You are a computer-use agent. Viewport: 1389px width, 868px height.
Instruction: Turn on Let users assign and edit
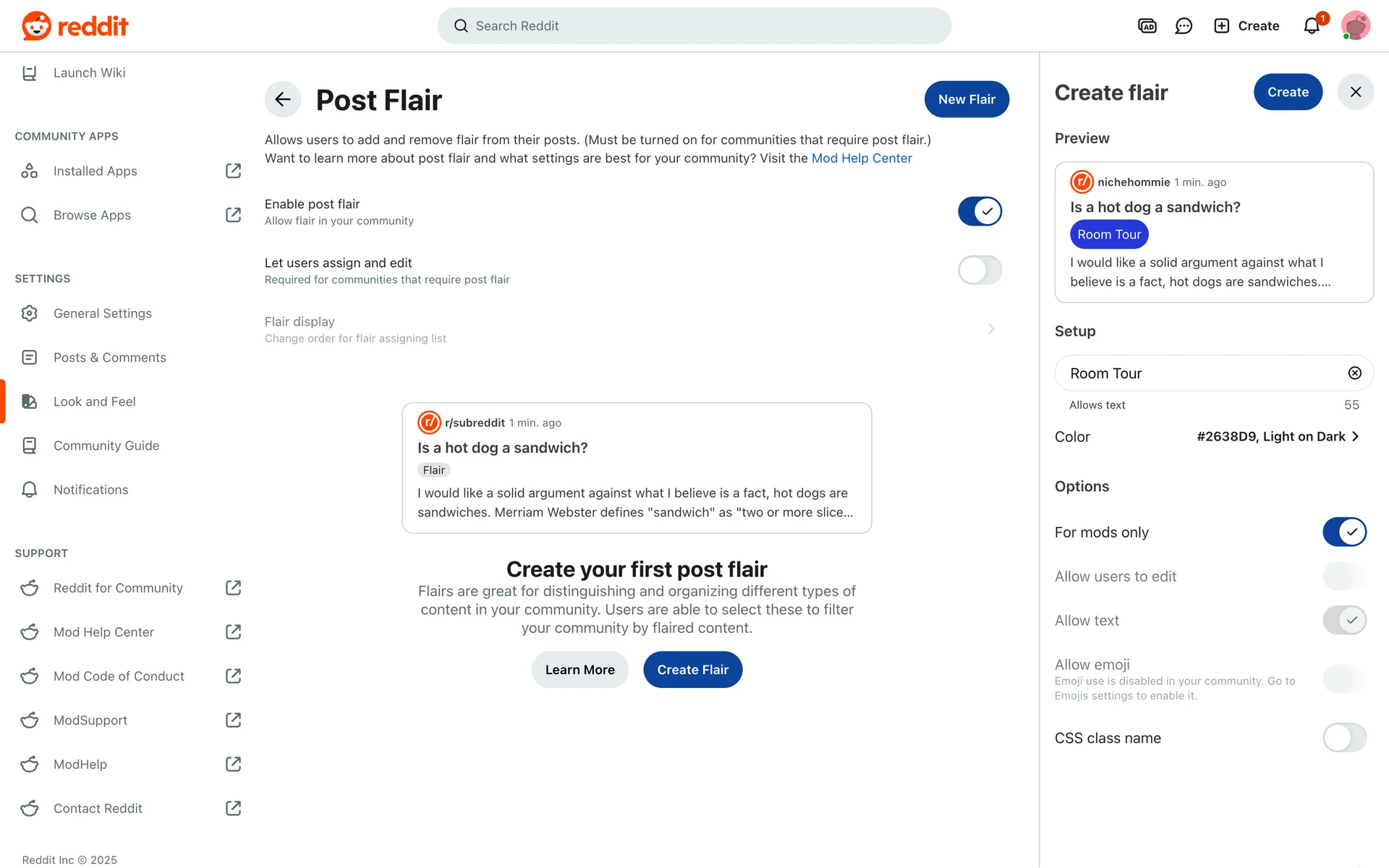(980, 271)
